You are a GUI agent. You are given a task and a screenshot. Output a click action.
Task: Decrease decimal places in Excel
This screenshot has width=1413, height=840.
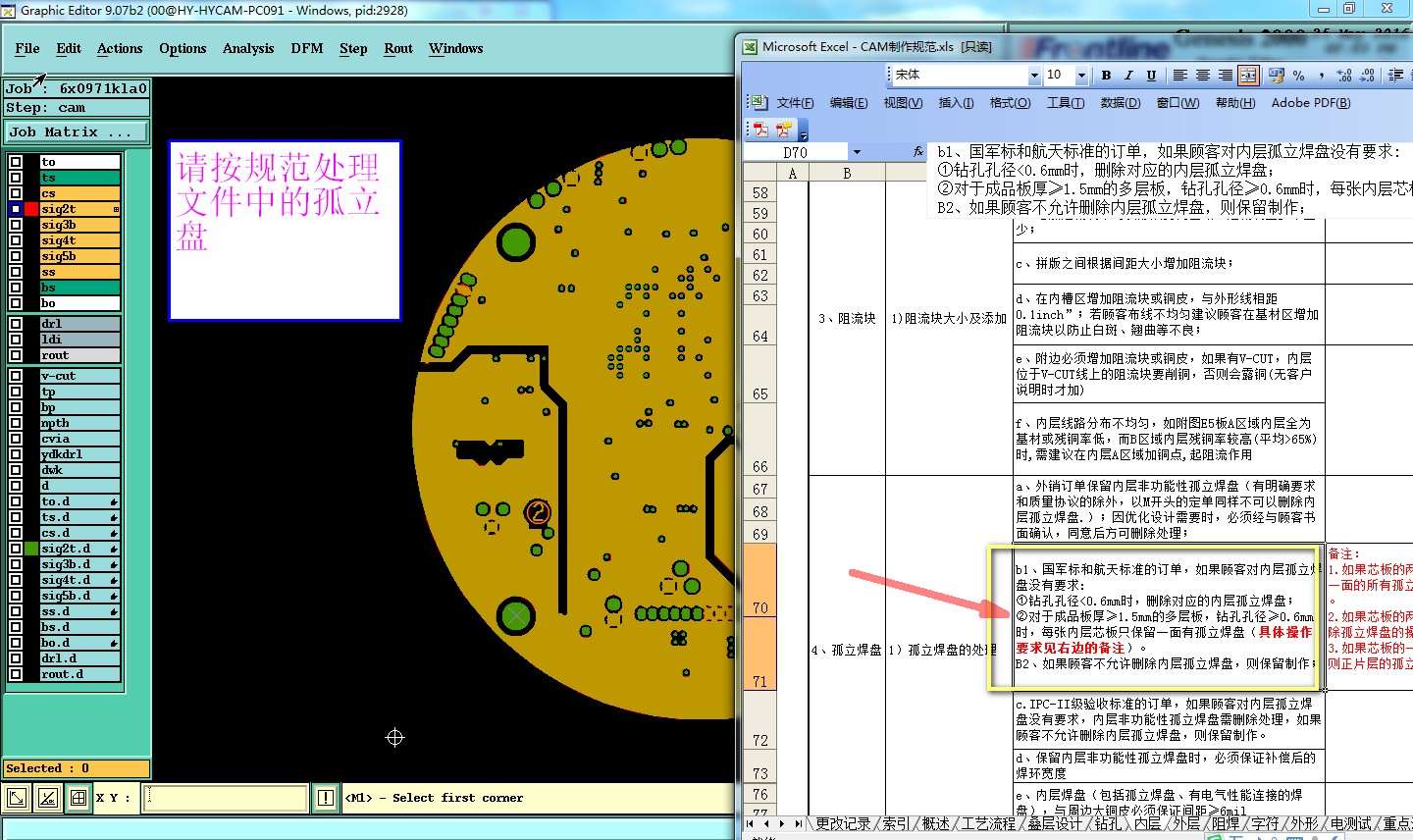point(1368,76)
